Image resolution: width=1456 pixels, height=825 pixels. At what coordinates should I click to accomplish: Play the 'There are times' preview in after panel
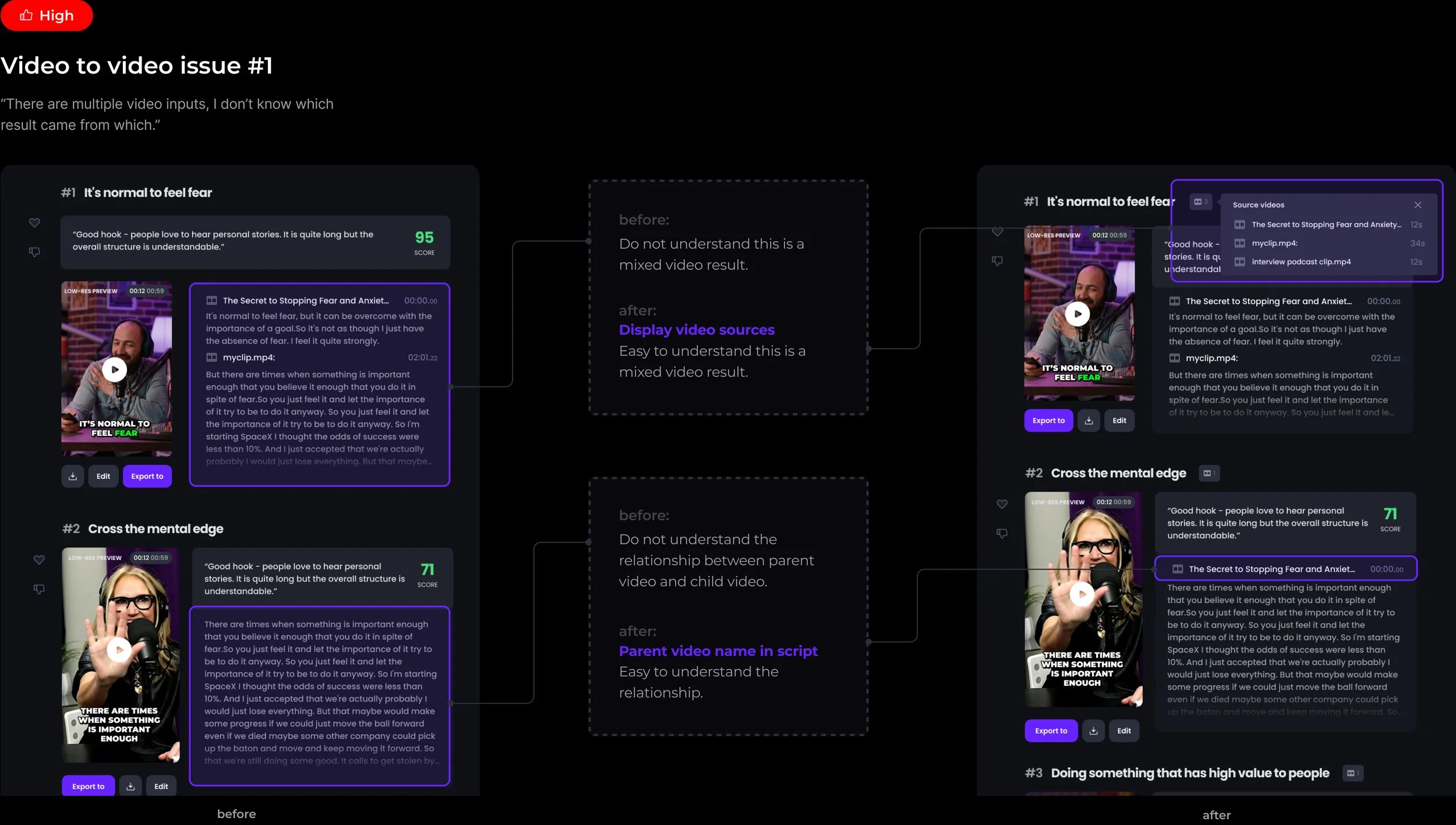(x=1082, y=594)
